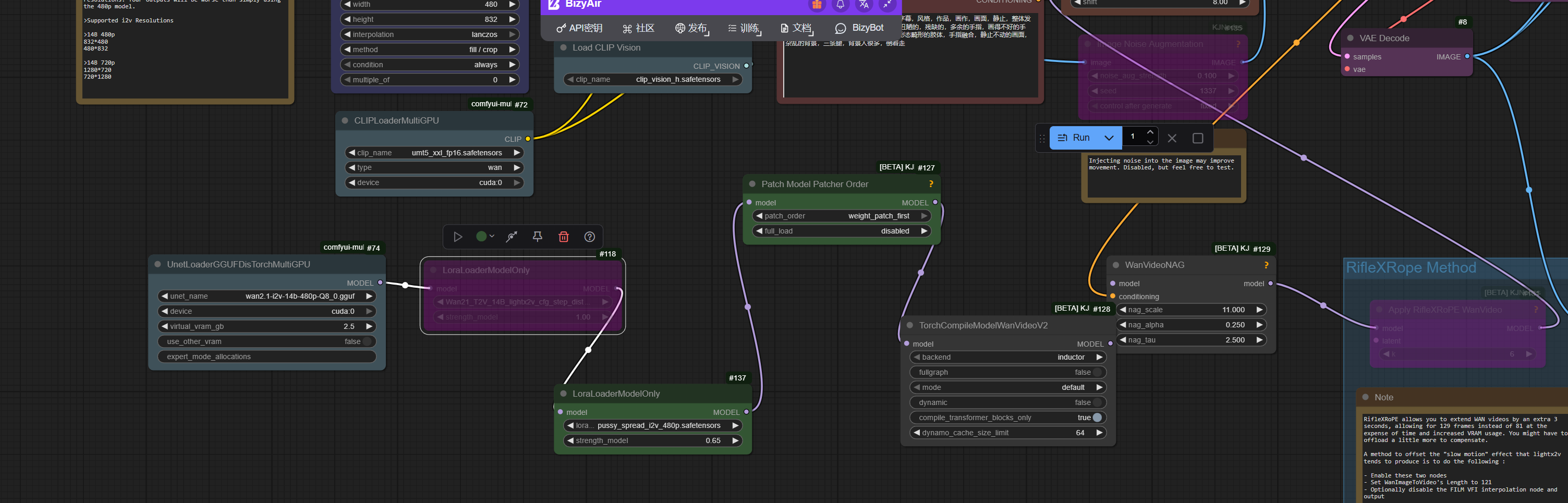Open the Run options chevron
This screenshot has height=503, width=1568.
click(1109, 138)
